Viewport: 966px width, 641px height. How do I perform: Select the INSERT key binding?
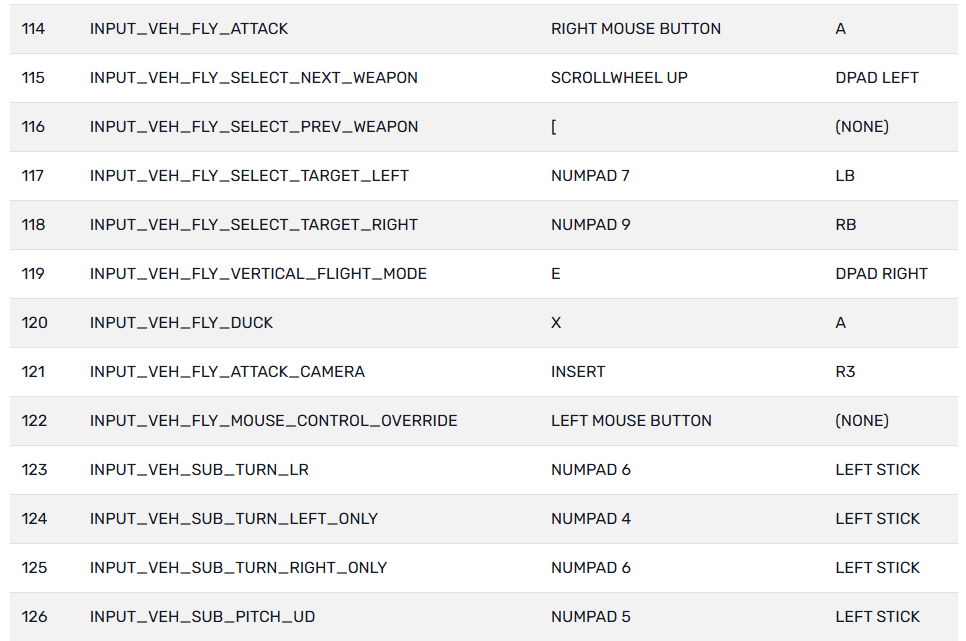578,372
